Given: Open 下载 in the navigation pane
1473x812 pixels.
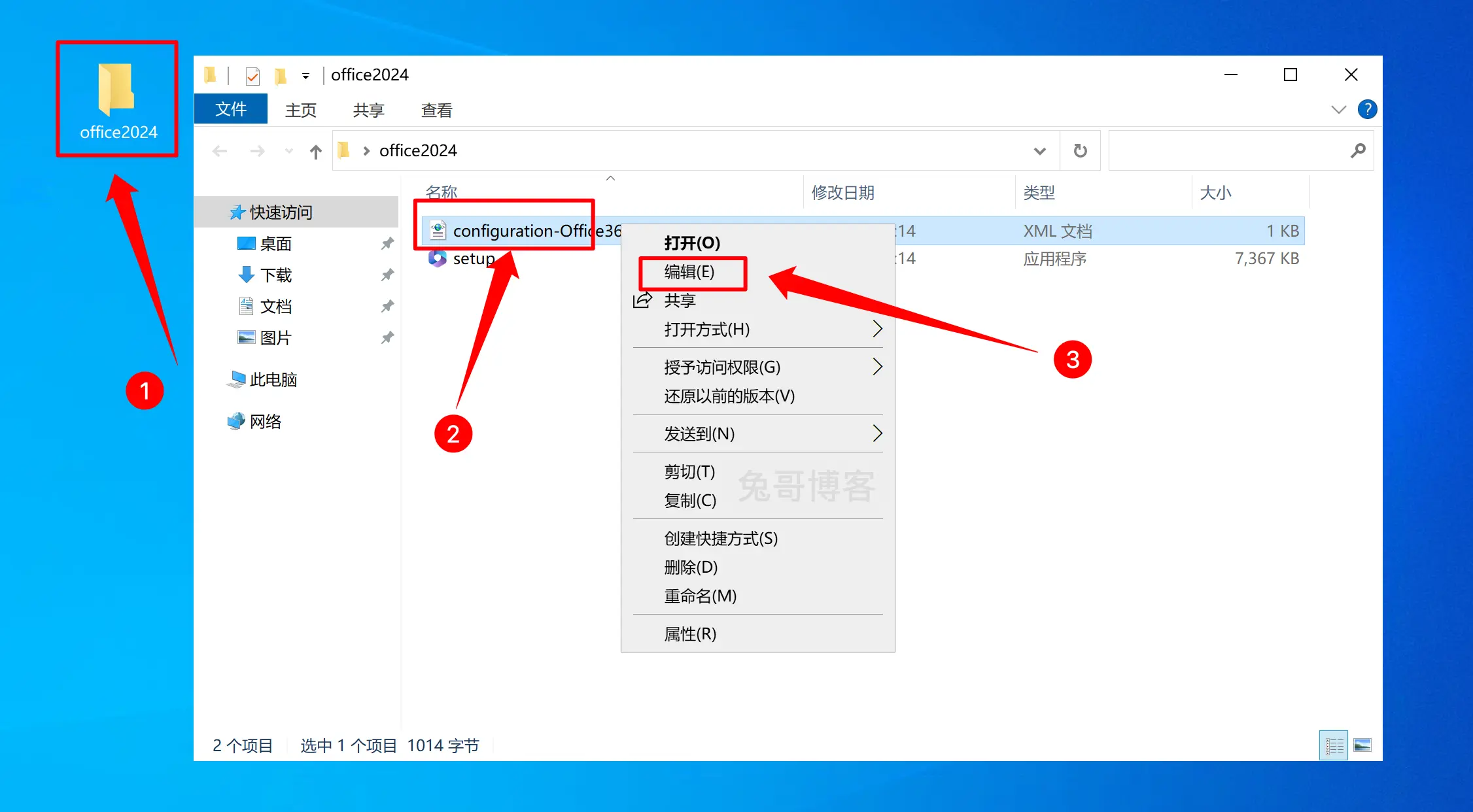Looking at the screenshot, I should tap(275, 275).
